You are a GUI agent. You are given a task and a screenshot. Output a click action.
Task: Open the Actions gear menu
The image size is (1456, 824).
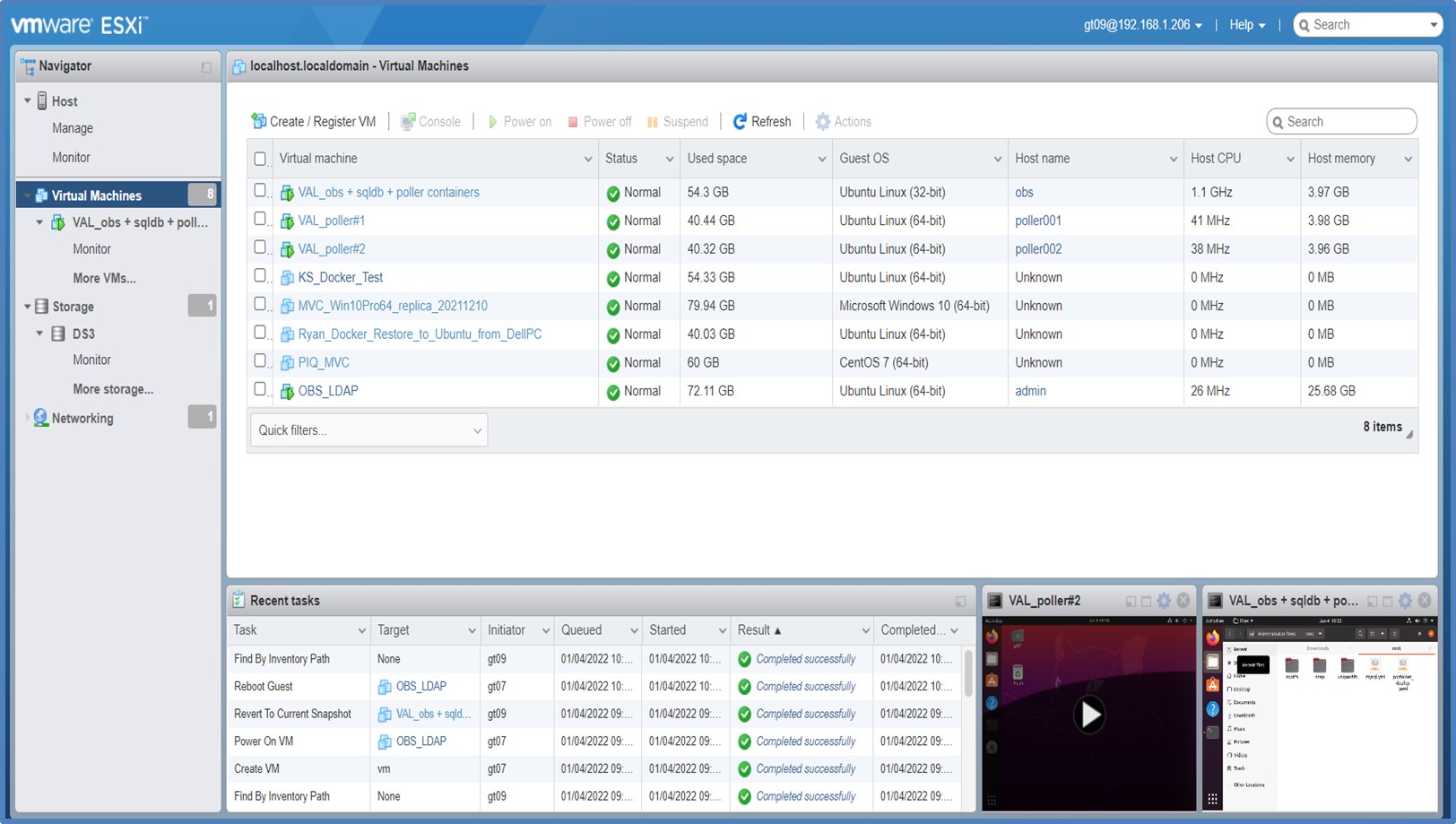(822, 121)
